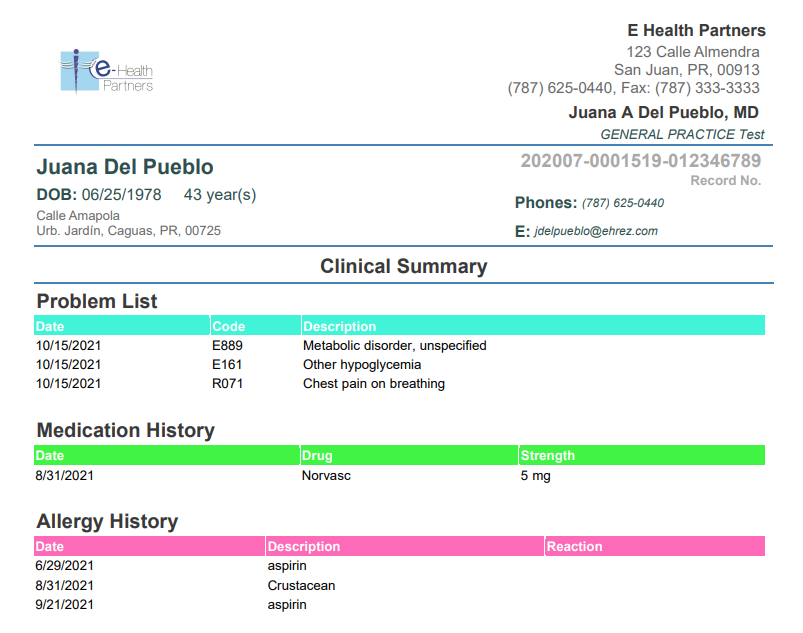803x633 pixels.
Task: Click Allergy History 'Date' column header
Action: pos(150,546)
